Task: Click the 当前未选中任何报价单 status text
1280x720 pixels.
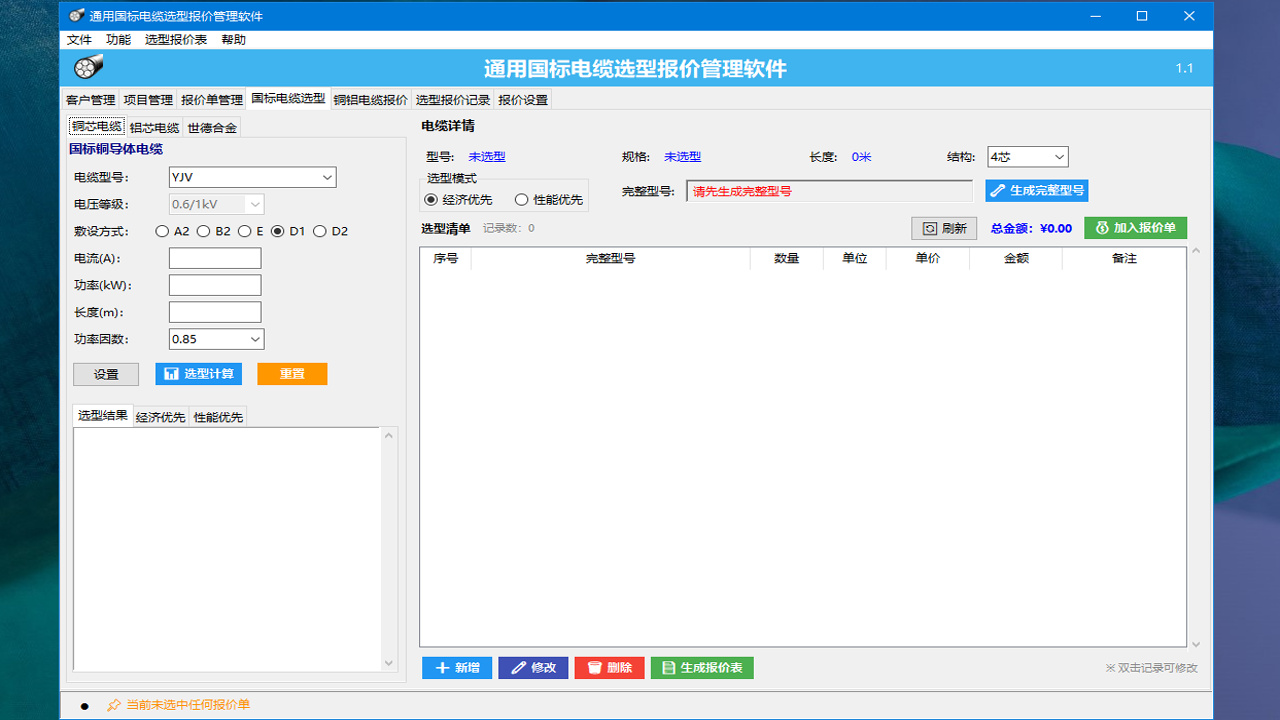Action: coord(188,705)
